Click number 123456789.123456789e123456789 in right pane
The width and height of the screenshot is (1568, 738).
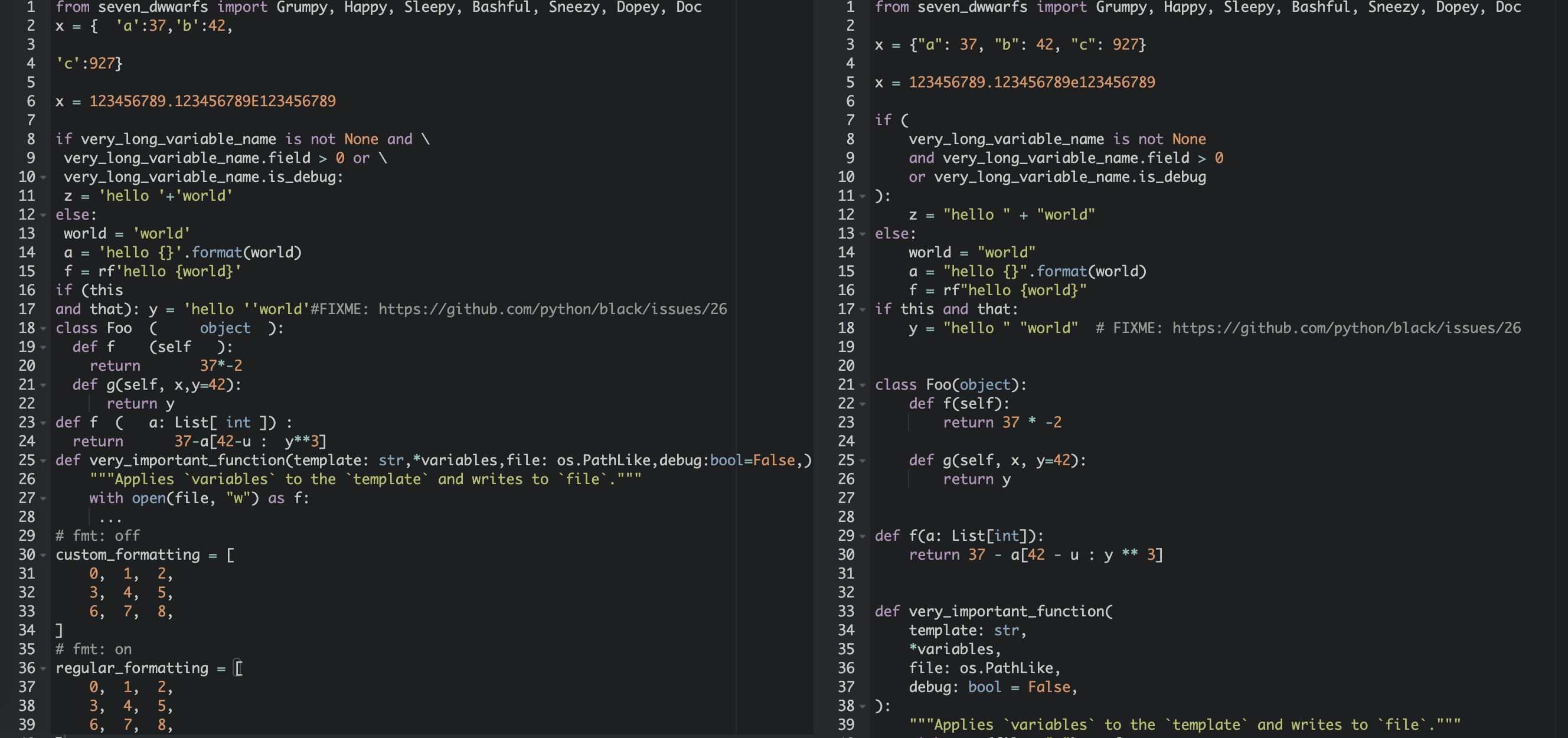point(1032,82)
